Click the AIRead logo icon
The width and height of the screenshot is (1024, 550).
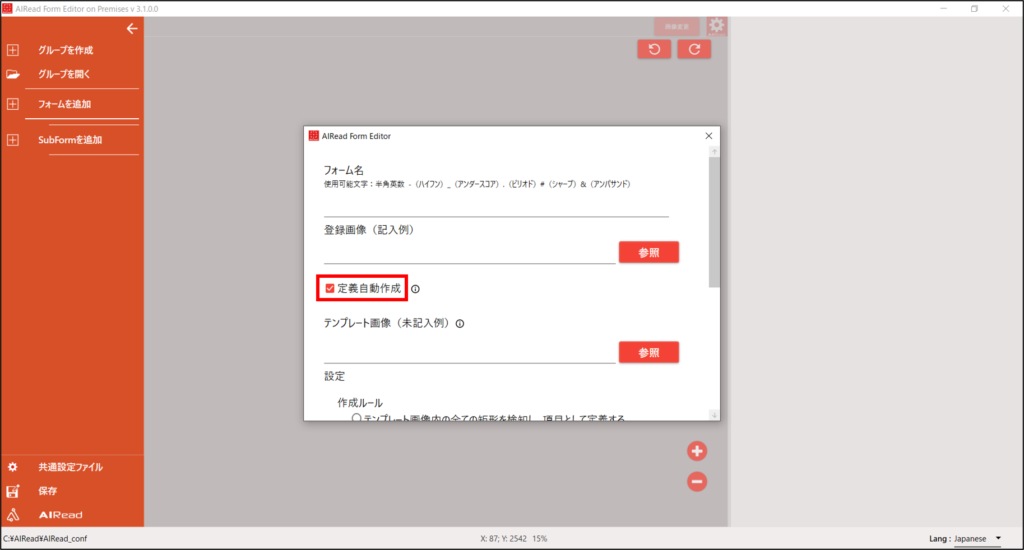point(13,515)
